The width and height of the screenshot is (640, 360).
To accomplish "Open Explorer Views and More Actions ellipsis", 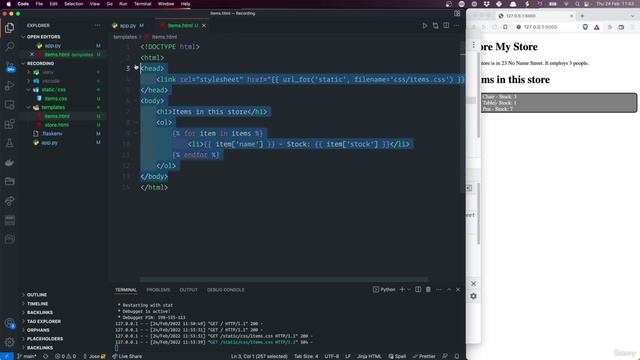I will pyautogui.click(x=97, y=25).
